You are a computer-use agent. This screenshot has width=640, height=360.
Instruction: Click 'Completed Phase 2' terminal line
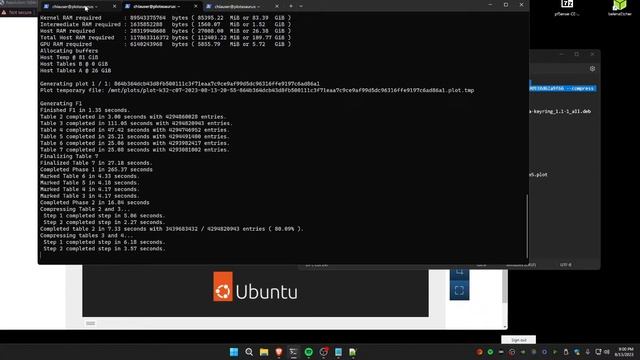pyautogui.click(x=95, y=202)
